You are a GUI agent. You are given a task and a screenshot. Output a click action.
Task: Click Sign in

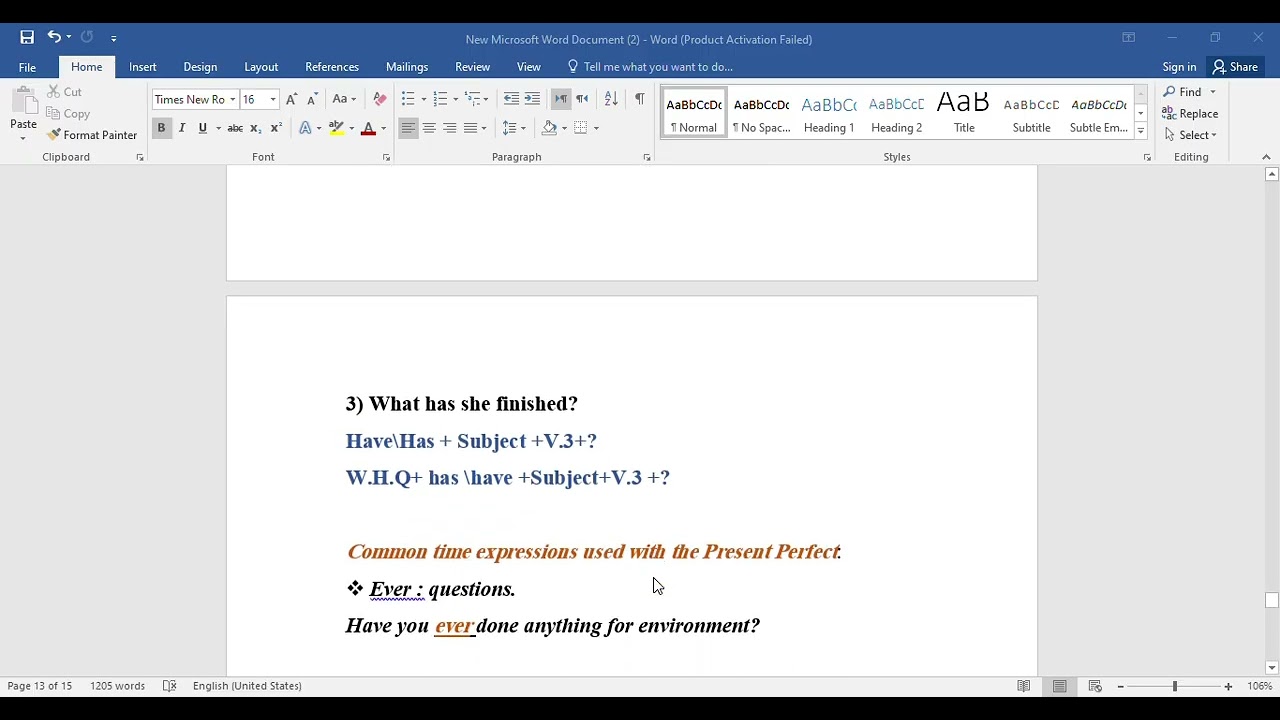1179,67
